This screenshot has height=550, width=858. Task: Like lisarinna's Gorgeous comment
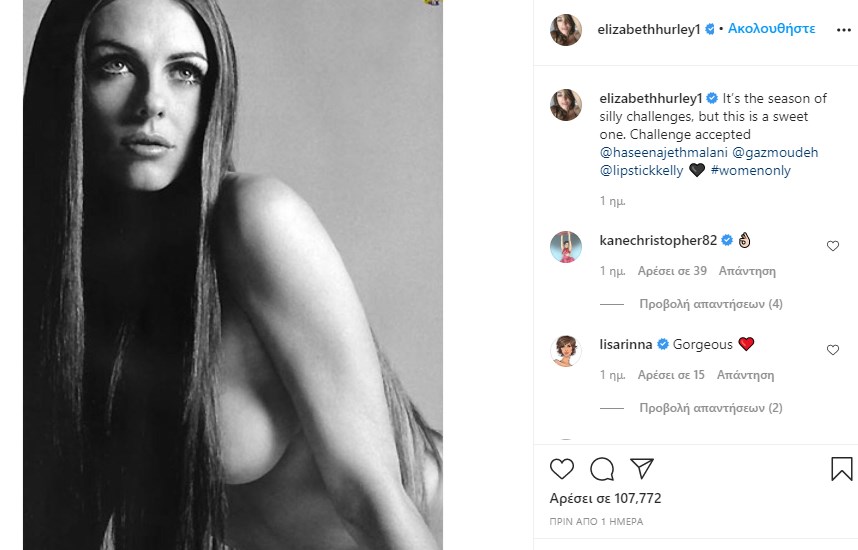[833, 350]
